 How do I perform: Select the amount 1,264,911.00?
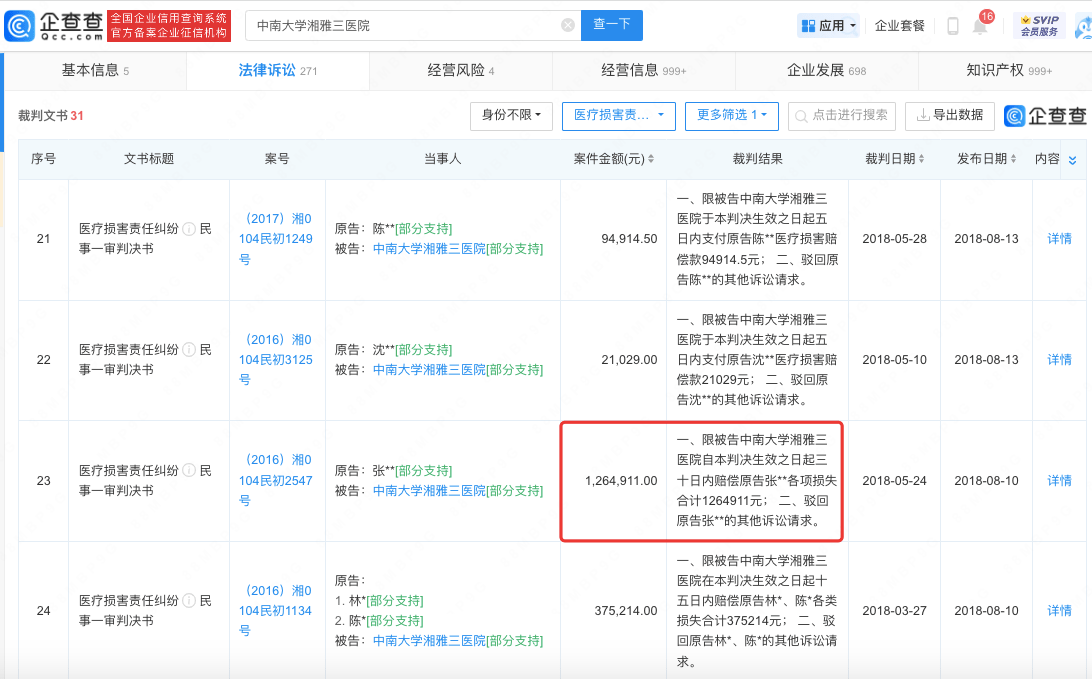[621, 481]
